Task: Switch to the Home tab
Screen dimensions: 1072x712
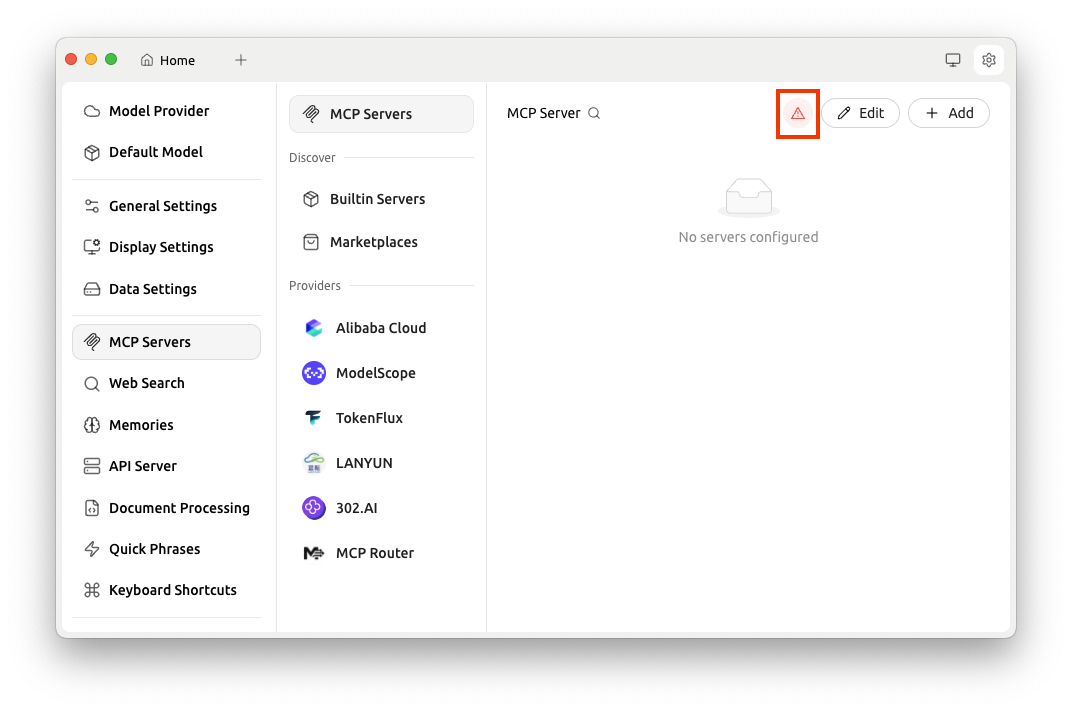Action: [x=168, y=60]
